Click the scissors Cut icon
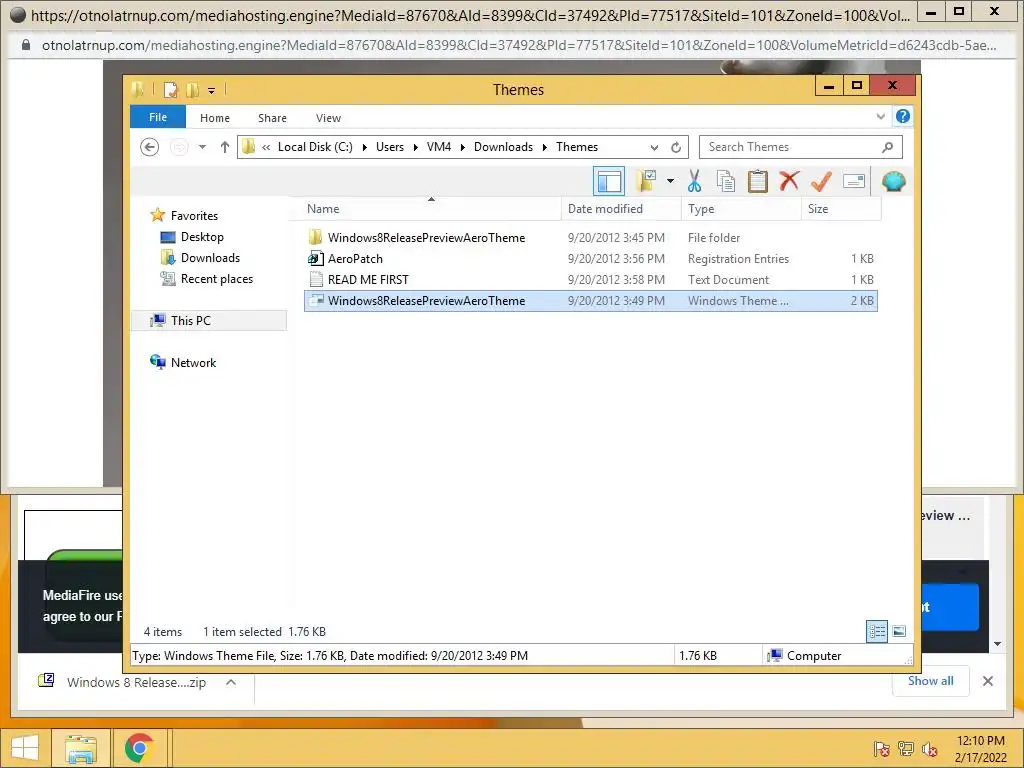This screenshot has height=768, width=1024. pyautogui.click(x=694, y=181)
